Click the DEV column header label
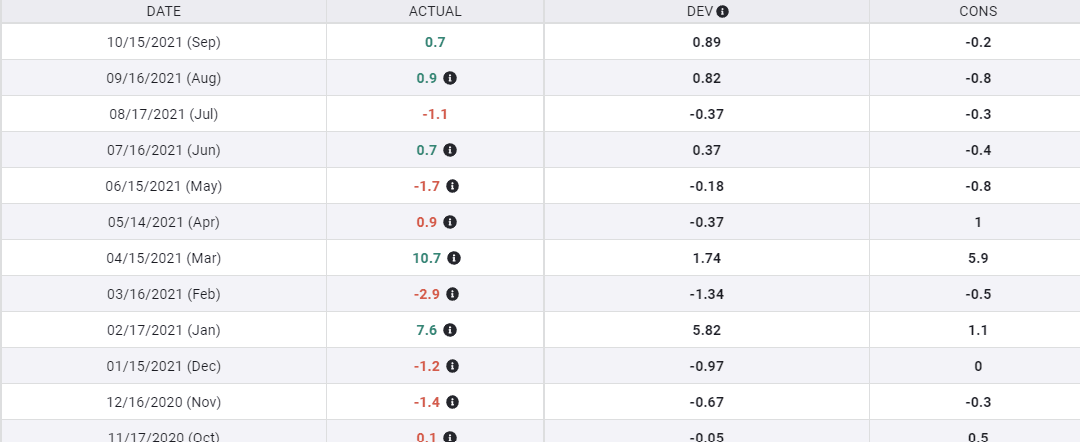 point(699,12)
